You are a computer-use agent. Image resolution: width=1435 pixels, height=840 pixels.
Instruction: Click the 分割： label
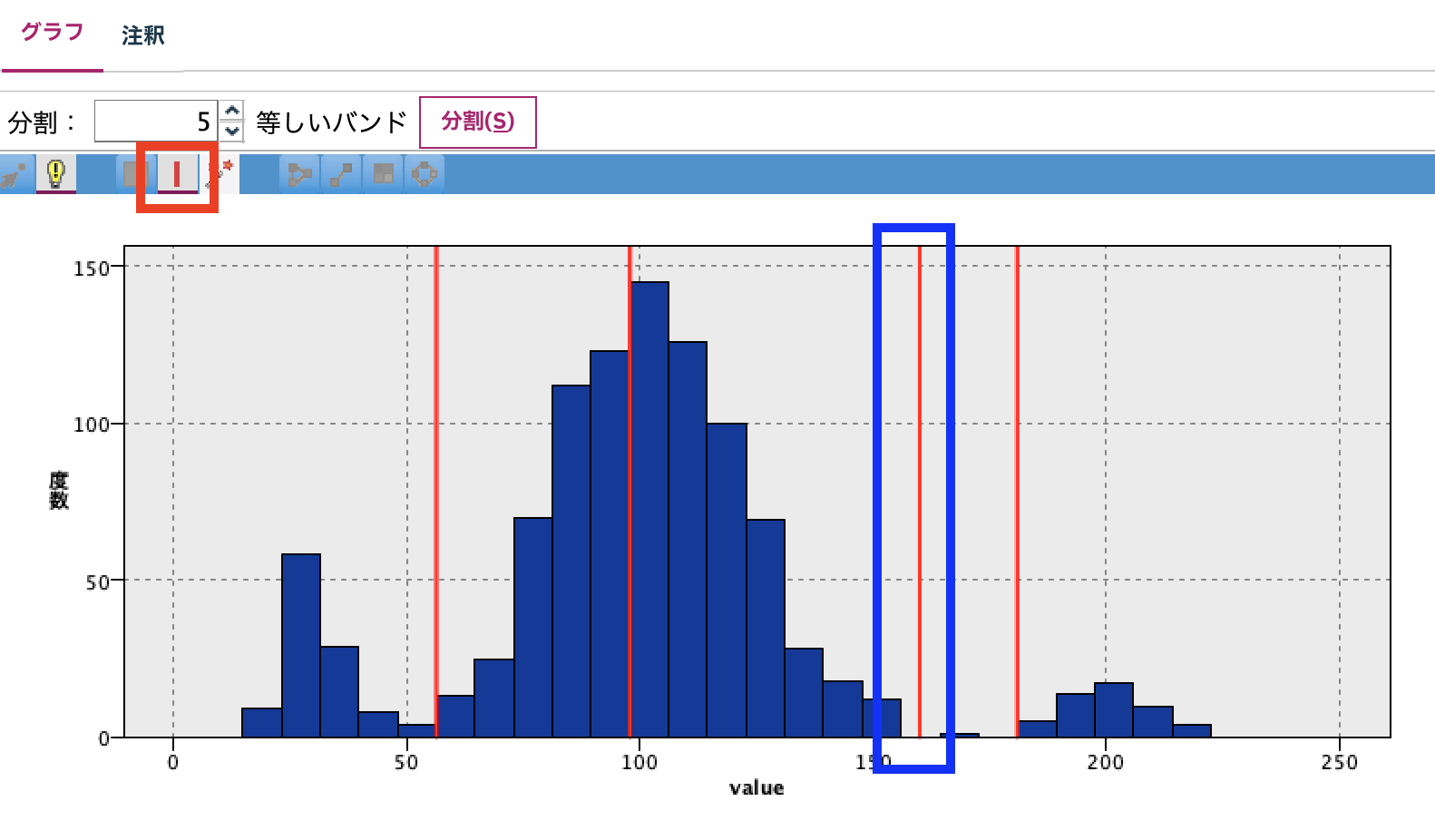click(42, 122)
